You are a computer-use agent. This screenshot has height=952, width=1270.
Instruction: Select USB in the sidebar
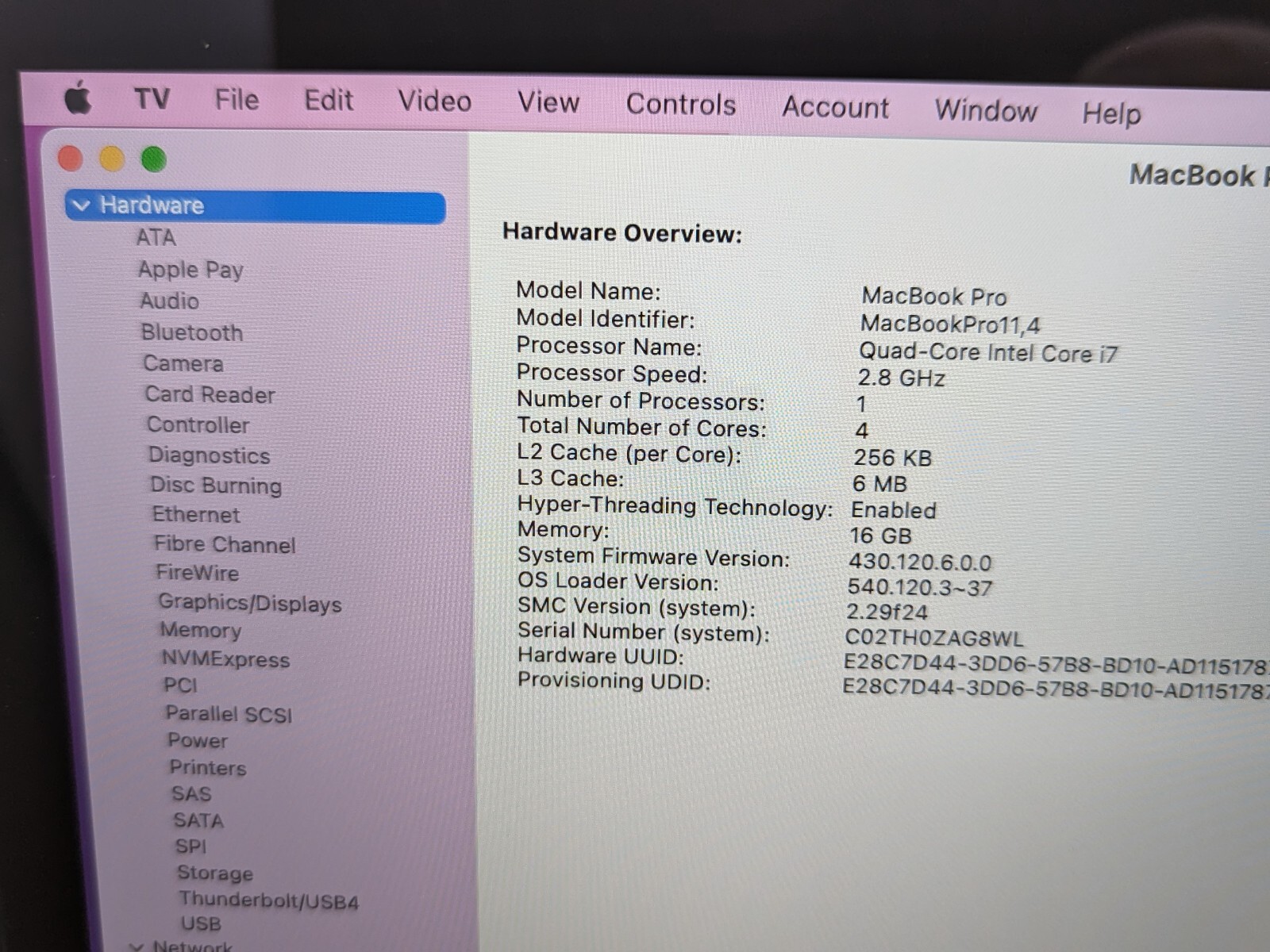(201, 923)
